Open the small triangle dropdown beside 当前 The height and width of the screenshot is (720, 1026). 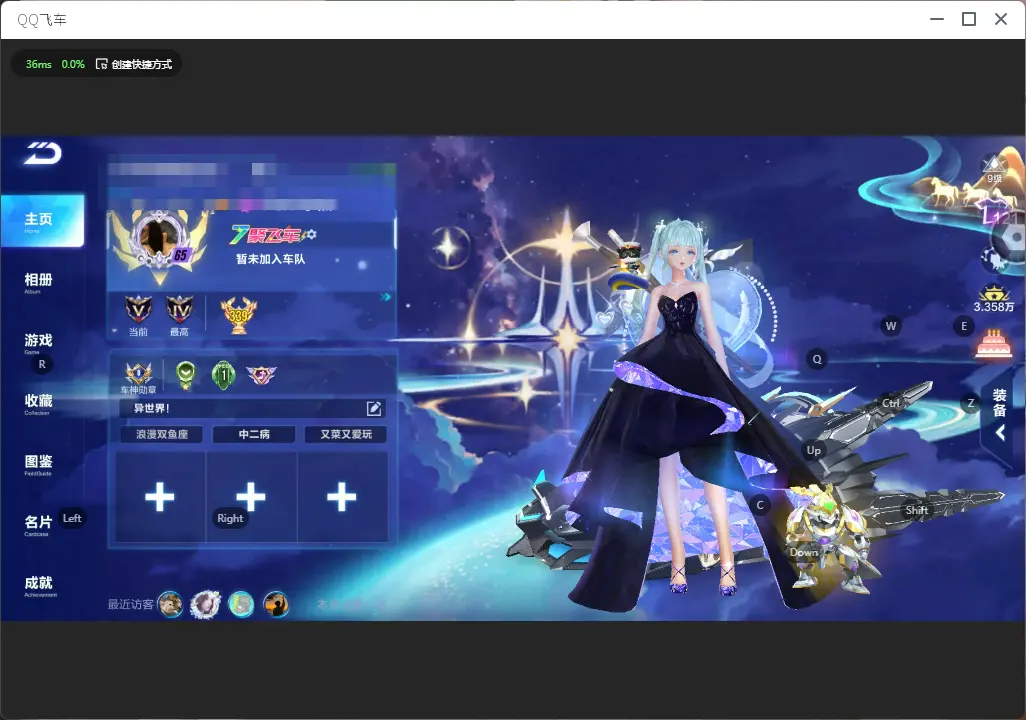pyautogui.click(x=115, y=331)
